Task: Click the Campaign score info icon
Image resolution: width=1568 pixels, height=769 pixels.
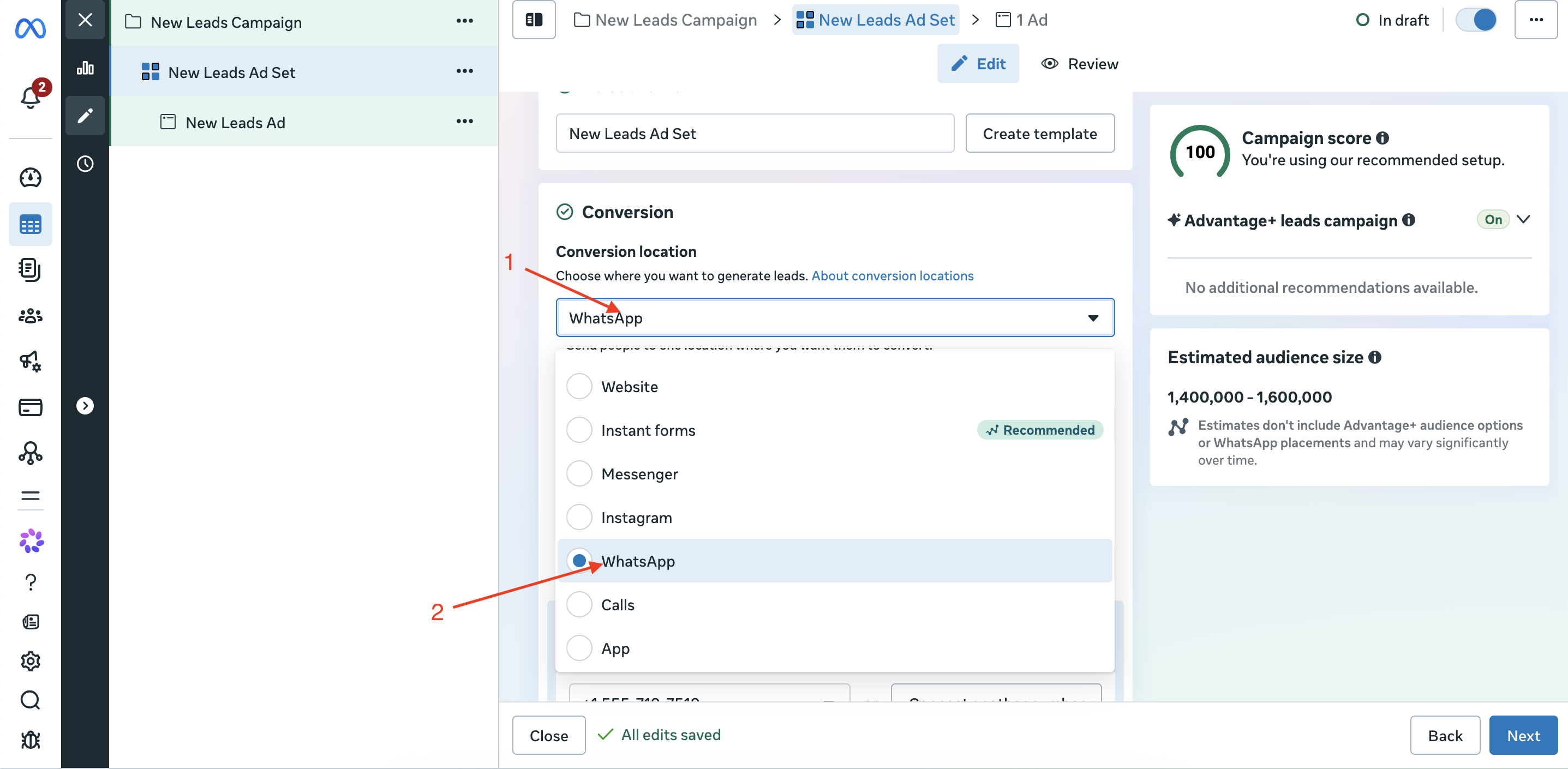Action: pos(1383,138)
